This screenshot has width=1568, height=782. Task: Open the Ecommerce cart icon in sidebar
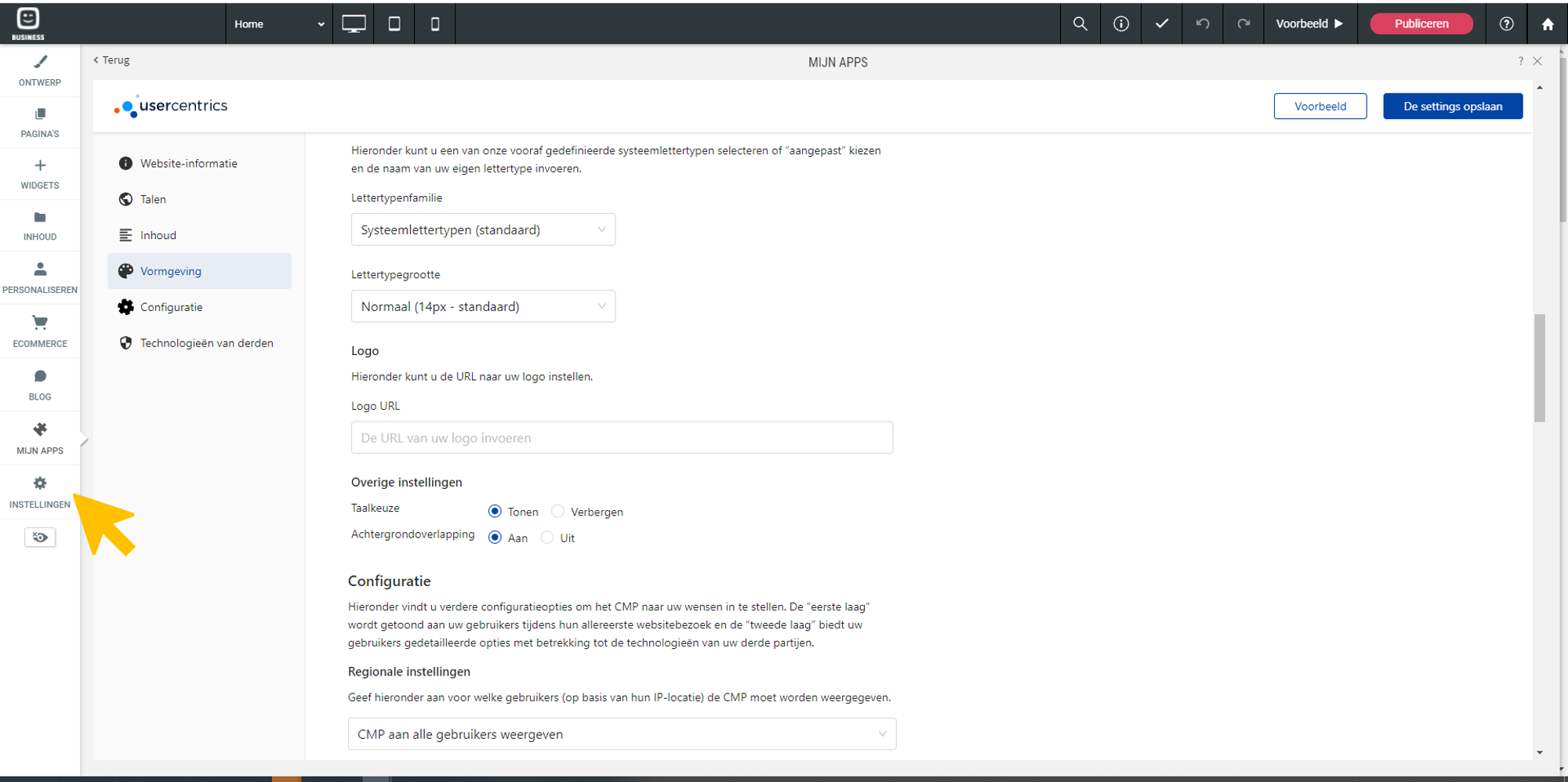40,331
